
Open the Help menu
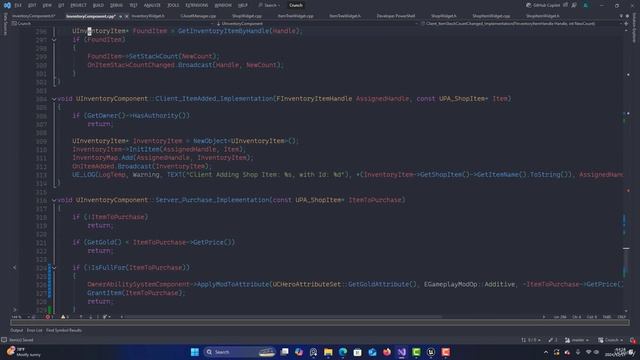pyautogui.click(x=242, y=5)
